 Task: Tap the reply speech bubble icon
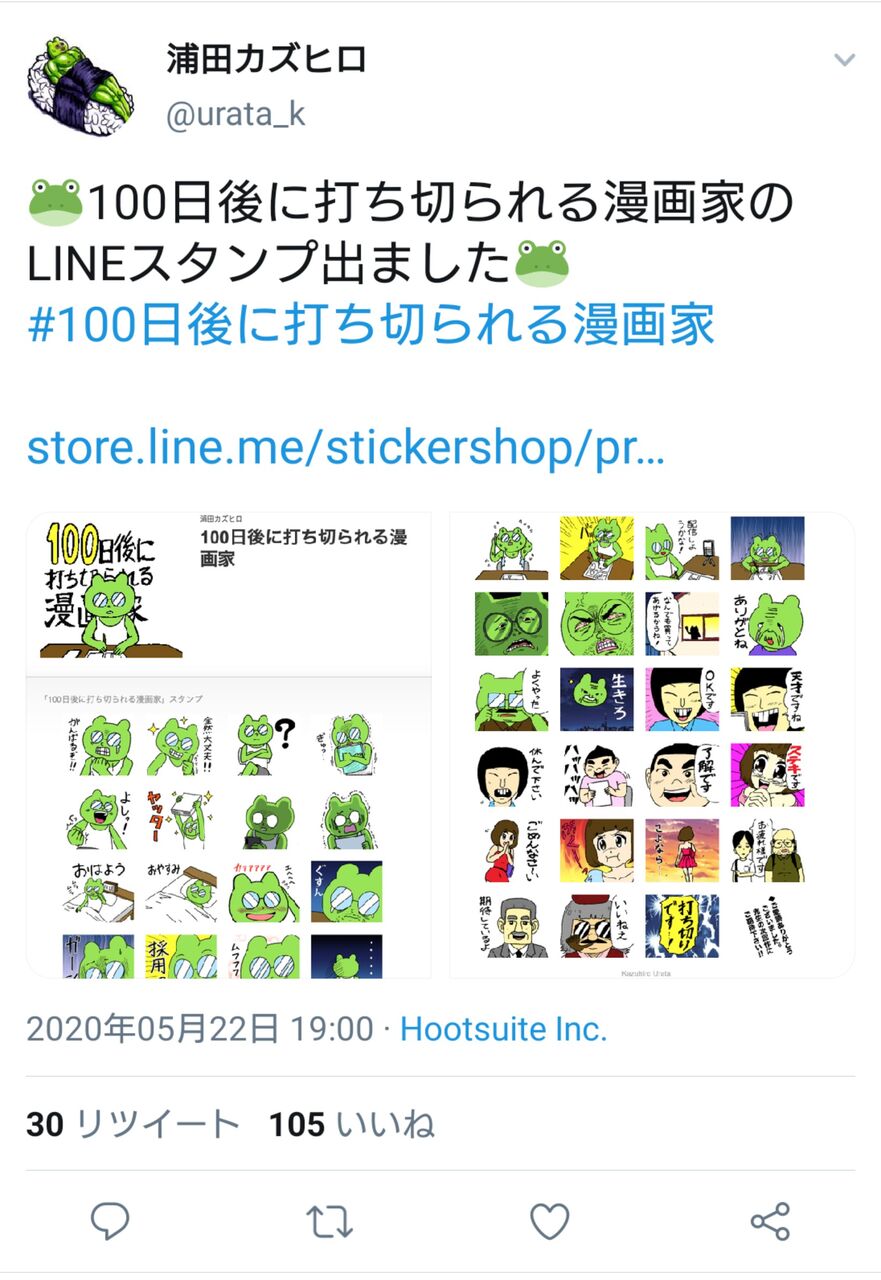click(110, 1221)
